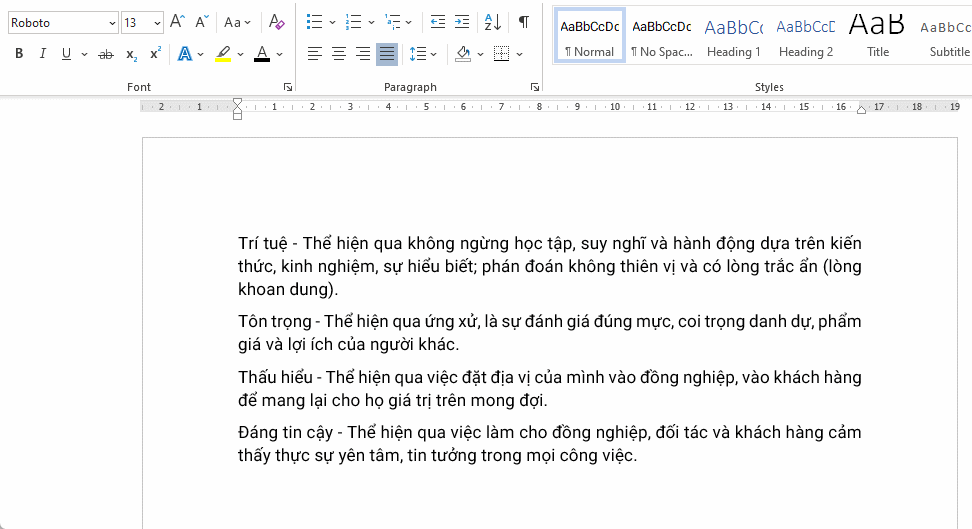Screen dimensions: 972x529
Task: Insert a bulleted list
Action: (314, 22)
